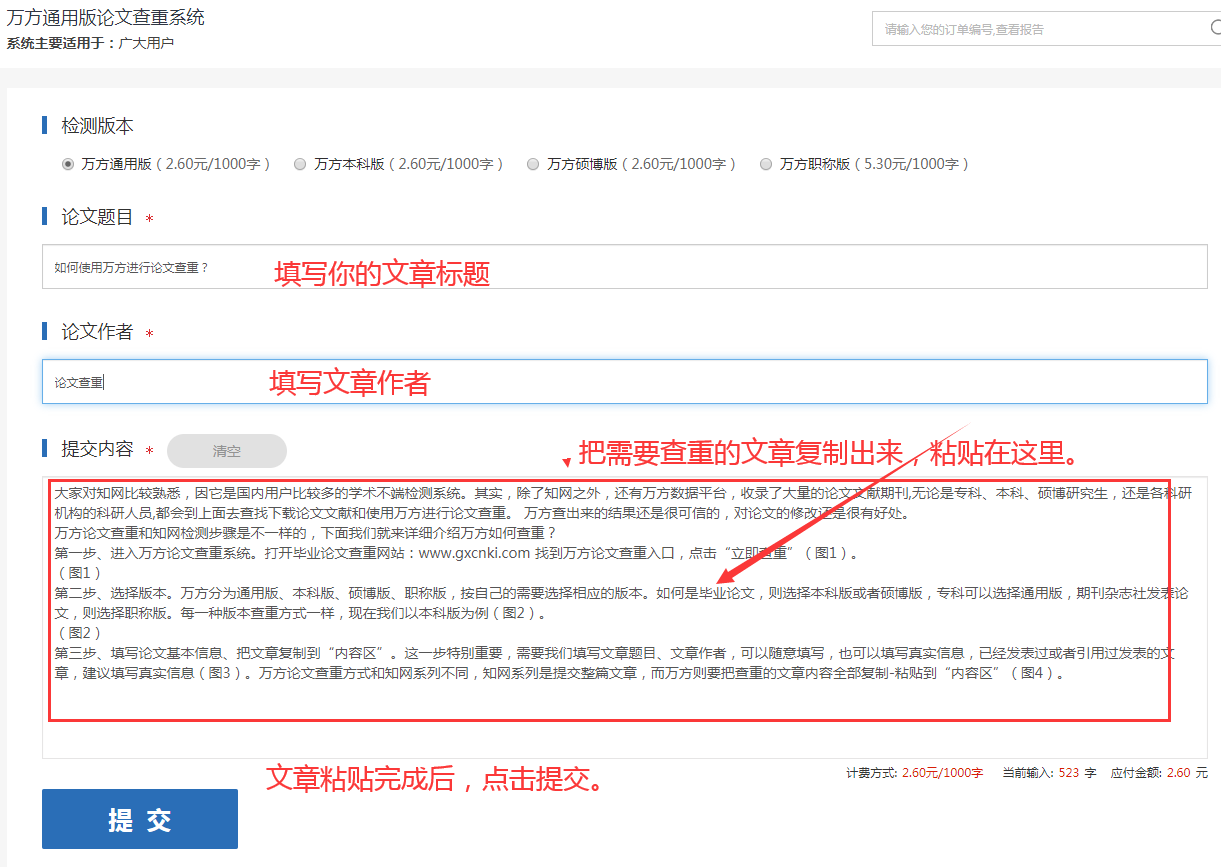Click the 系统主要适用于：广大用户 text
Screen dimensions: 1221x867
pyautogui.click(x=90, y=44)
